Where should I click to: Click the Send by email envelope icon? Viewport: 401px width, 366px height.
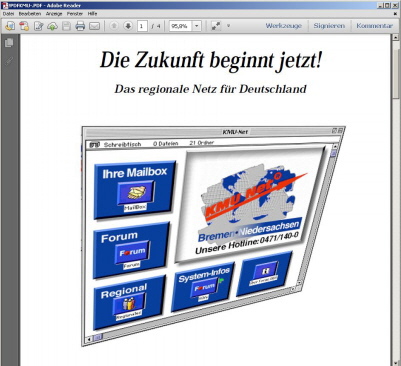tap(95, 26)
